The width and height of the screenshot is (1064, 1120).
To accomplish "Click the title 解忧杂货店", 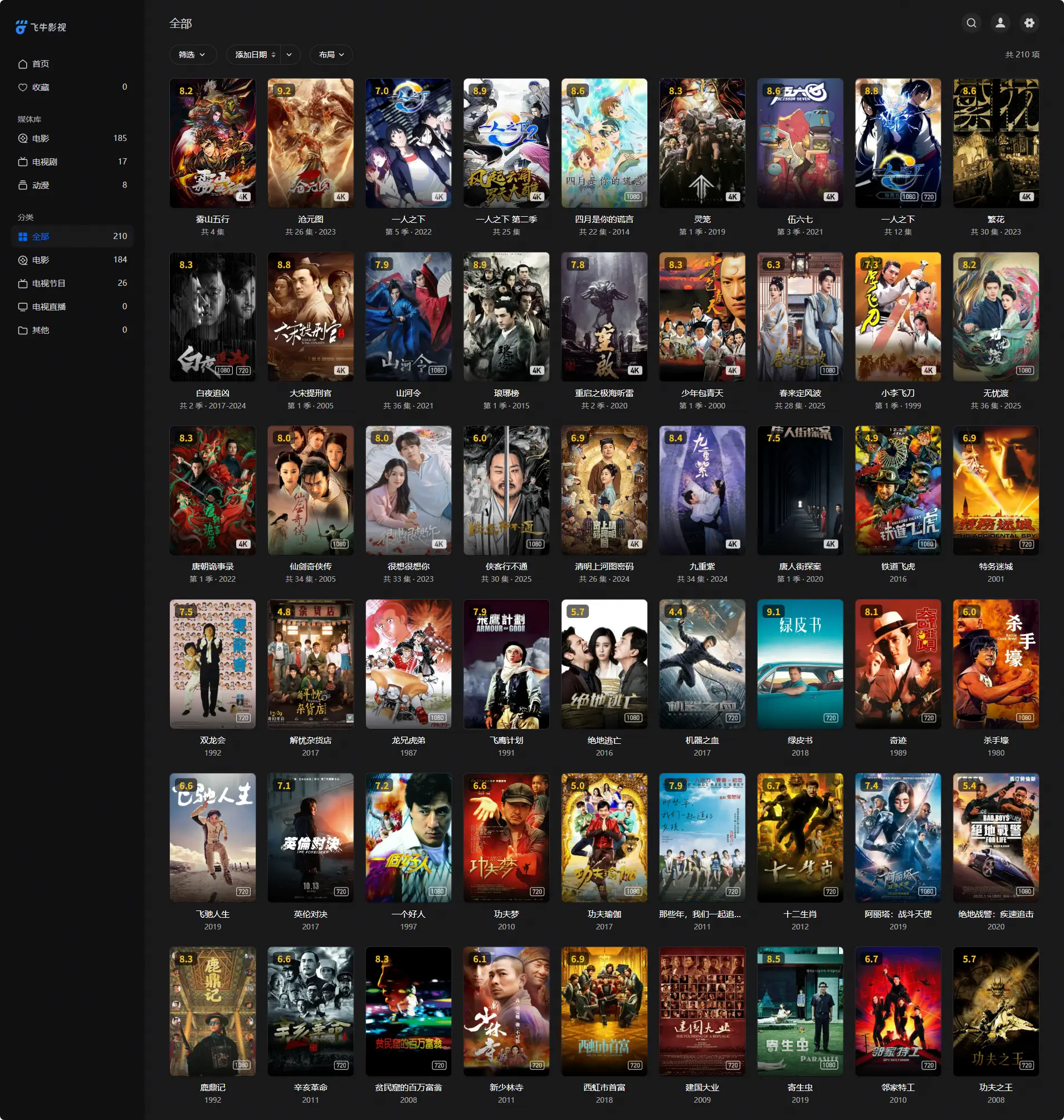I will point(310,741).
